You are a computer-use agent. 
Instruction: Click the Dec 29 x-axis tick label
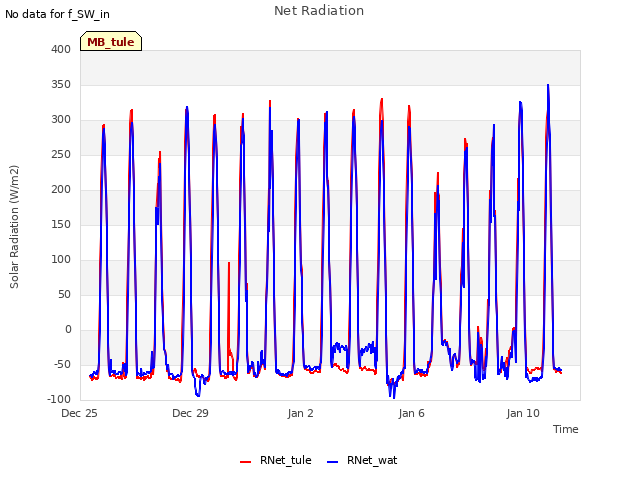190,413
